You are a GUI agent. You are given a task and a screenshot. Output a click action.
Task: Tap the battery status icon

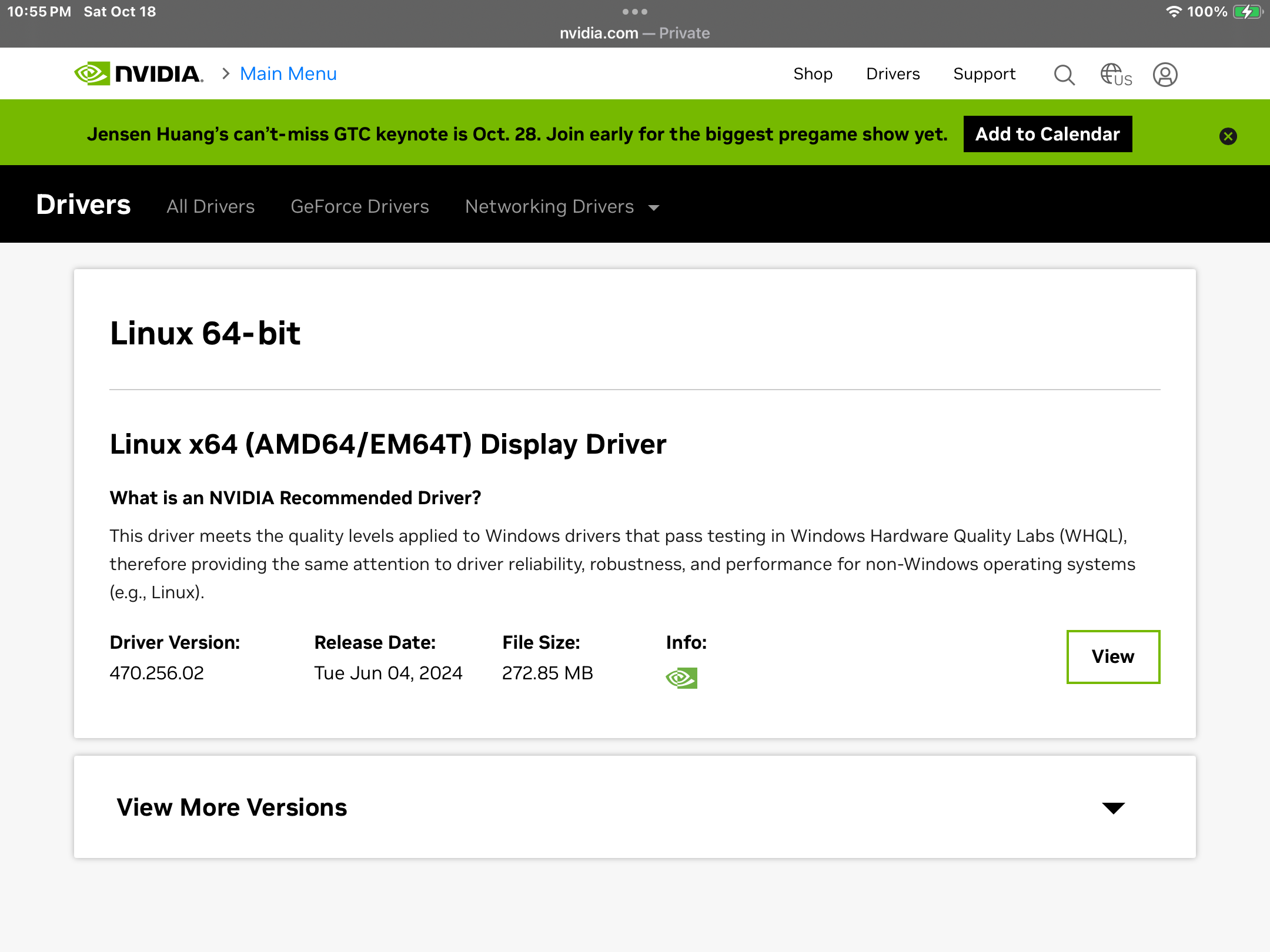coord(1248,12)
